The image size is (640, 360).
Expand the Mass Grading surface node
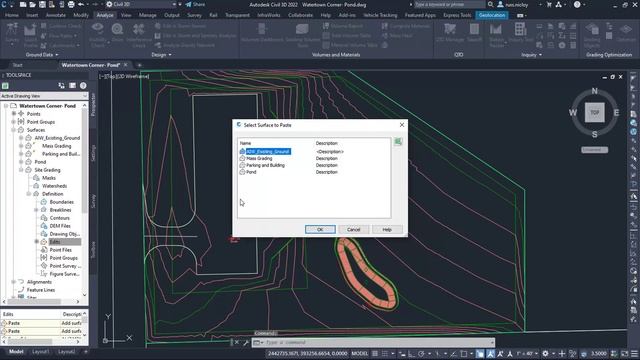[21, 146]
